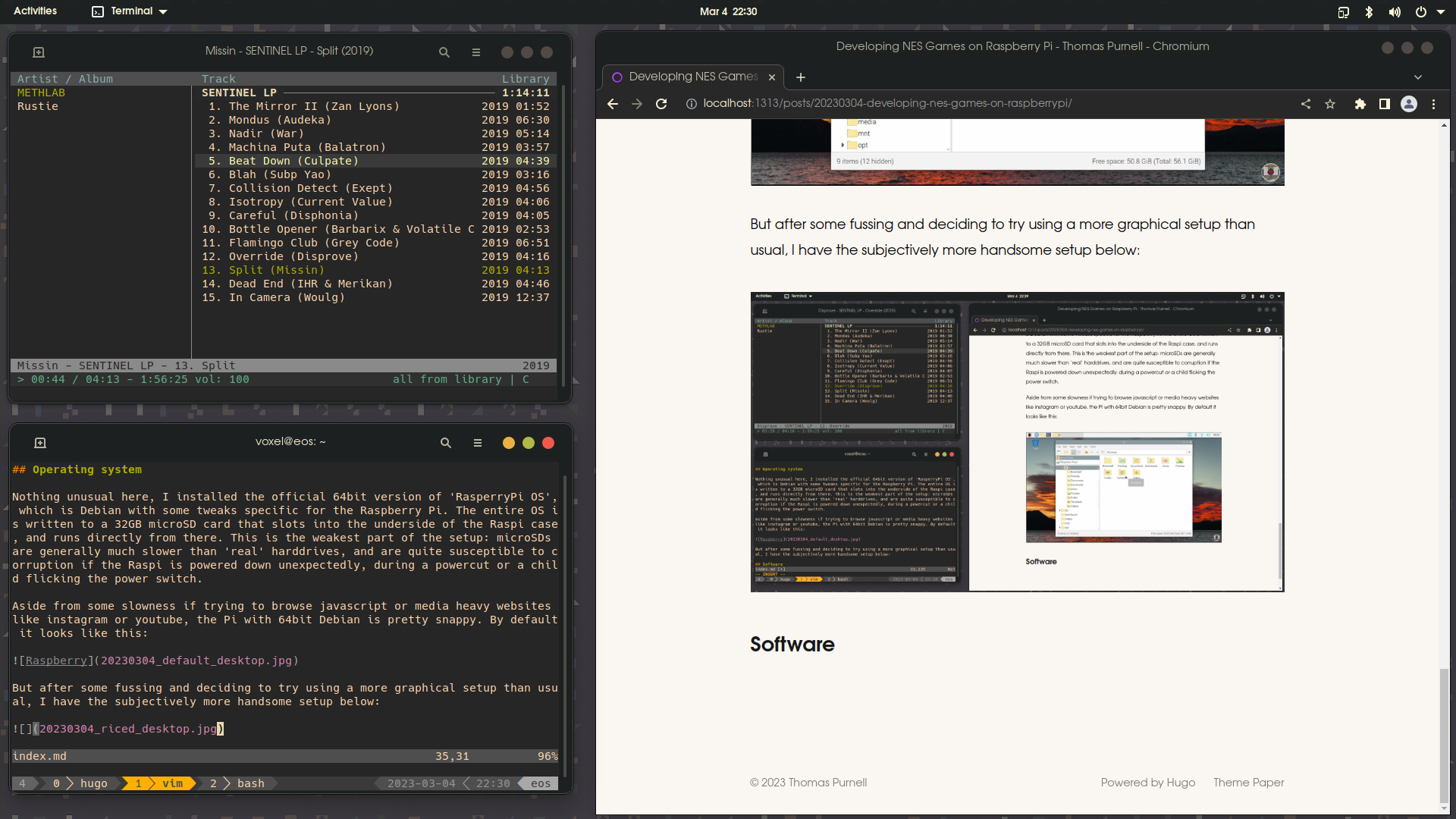Image resolution: width=1456 pixels, height=819 pixels.
Task: Click the index.md vim status line
Action: click(x=285, y=756)
